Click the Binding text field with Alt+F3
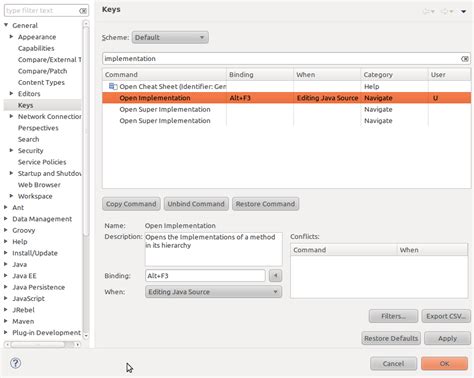 pyautogui.click(x=205, y=276)
